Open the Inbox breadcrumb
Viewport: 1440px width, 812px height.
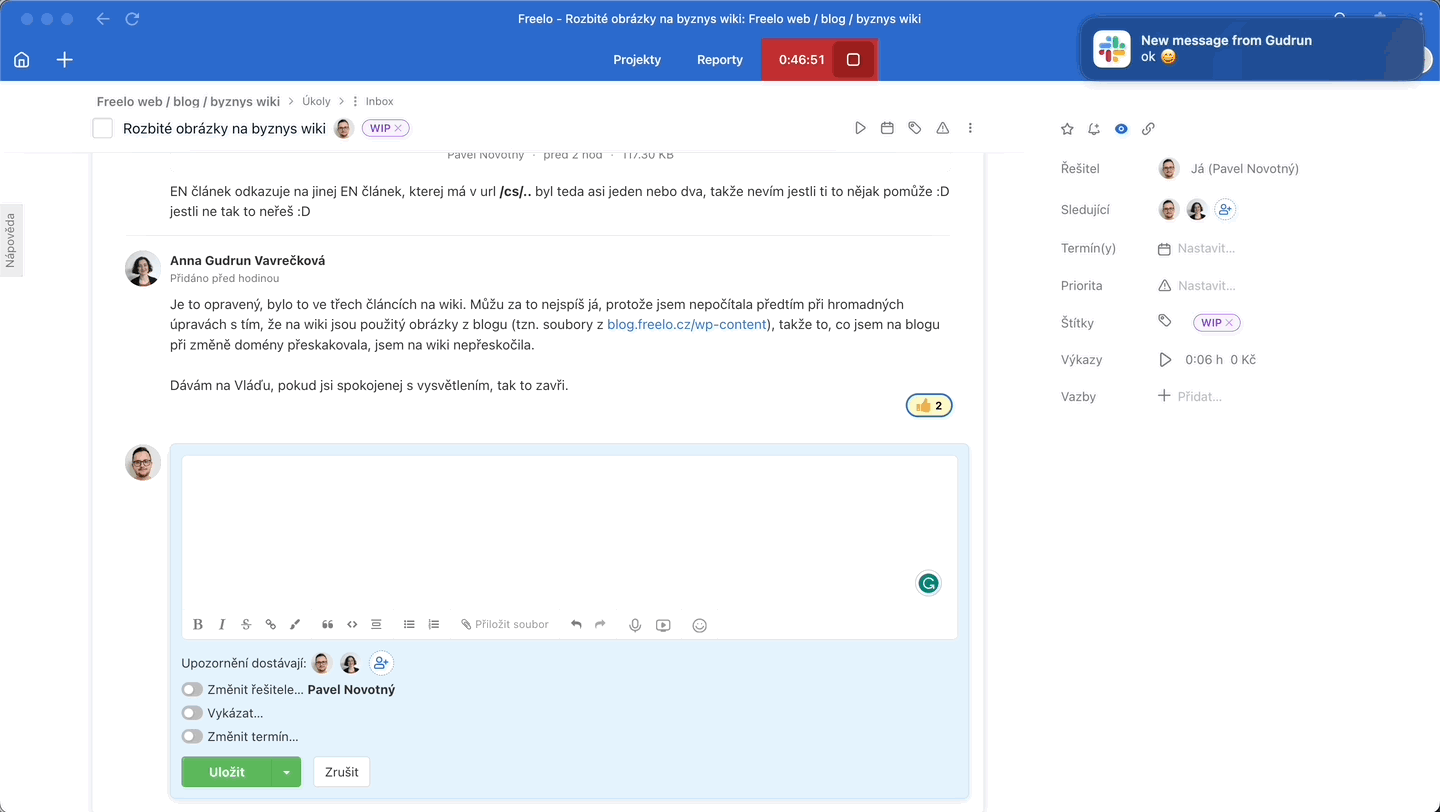tap(379, 101)
